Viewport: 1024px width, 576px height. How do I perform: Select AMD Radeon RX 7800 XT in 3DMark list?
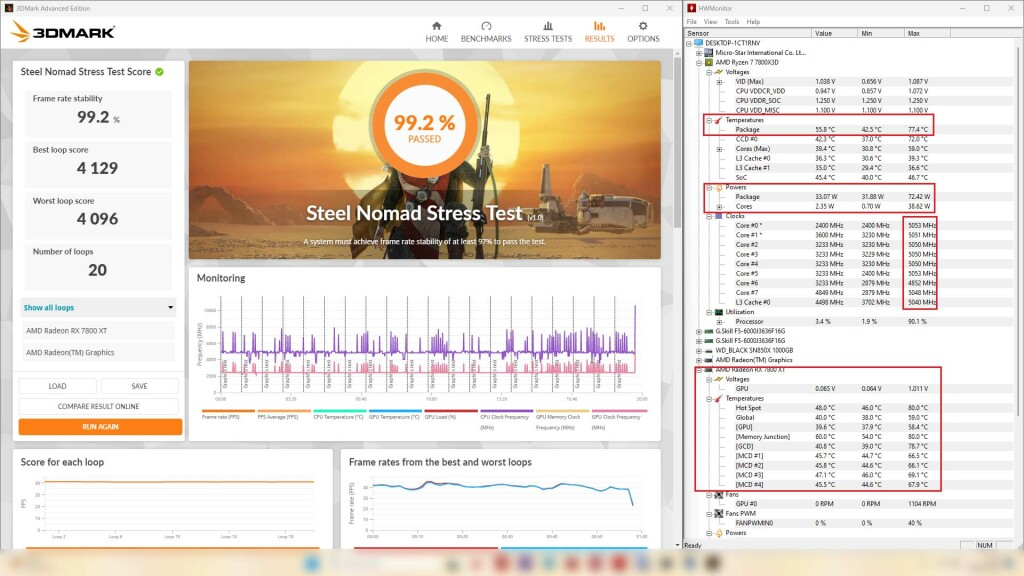coord(99,330)
